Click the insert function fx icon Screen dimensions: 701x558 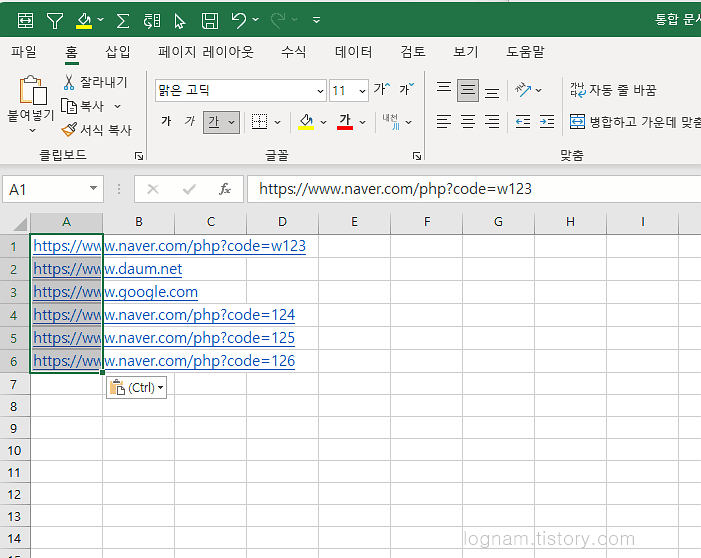coord(225,189)
